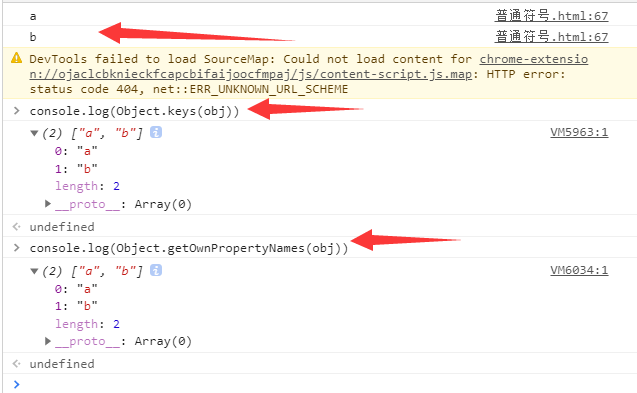Open the VM5963:1 source link
The width and height of the screenshot is (637, 393).
tap(579, 132)
